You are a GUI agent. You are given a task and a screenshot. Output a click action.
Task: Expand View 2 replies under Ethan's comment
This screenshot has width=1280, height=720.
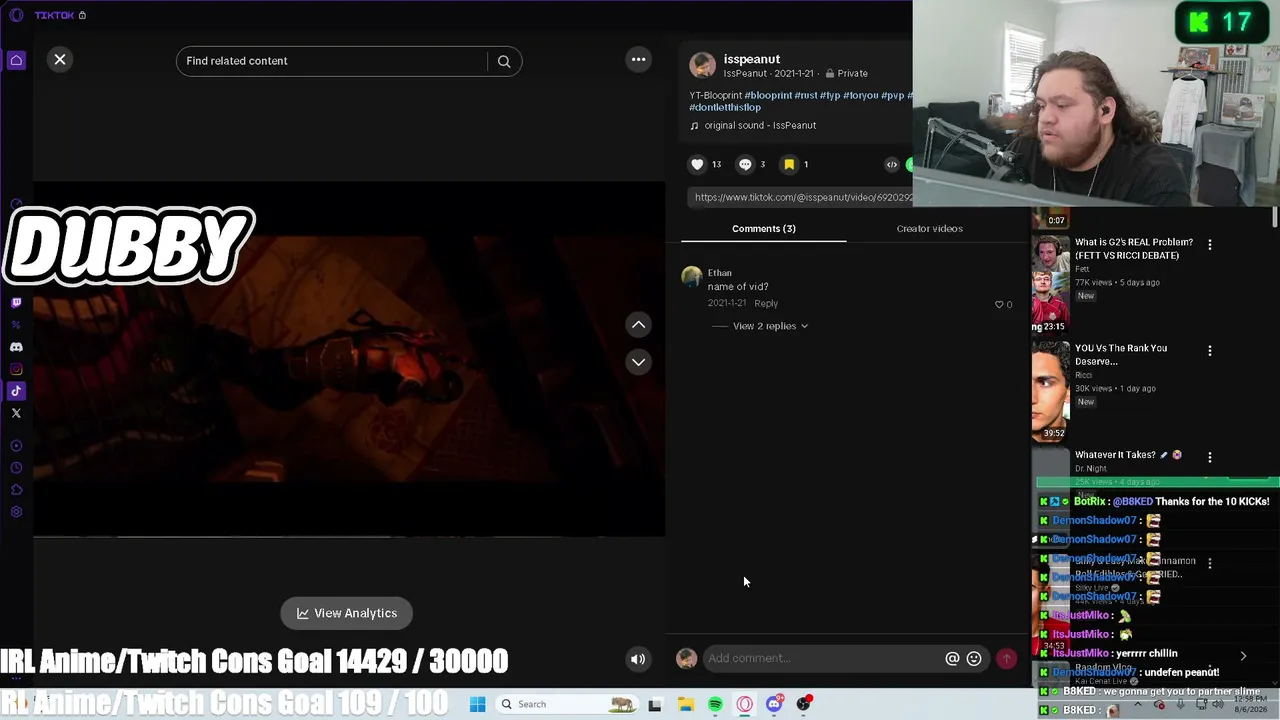[x=770, y=326]
